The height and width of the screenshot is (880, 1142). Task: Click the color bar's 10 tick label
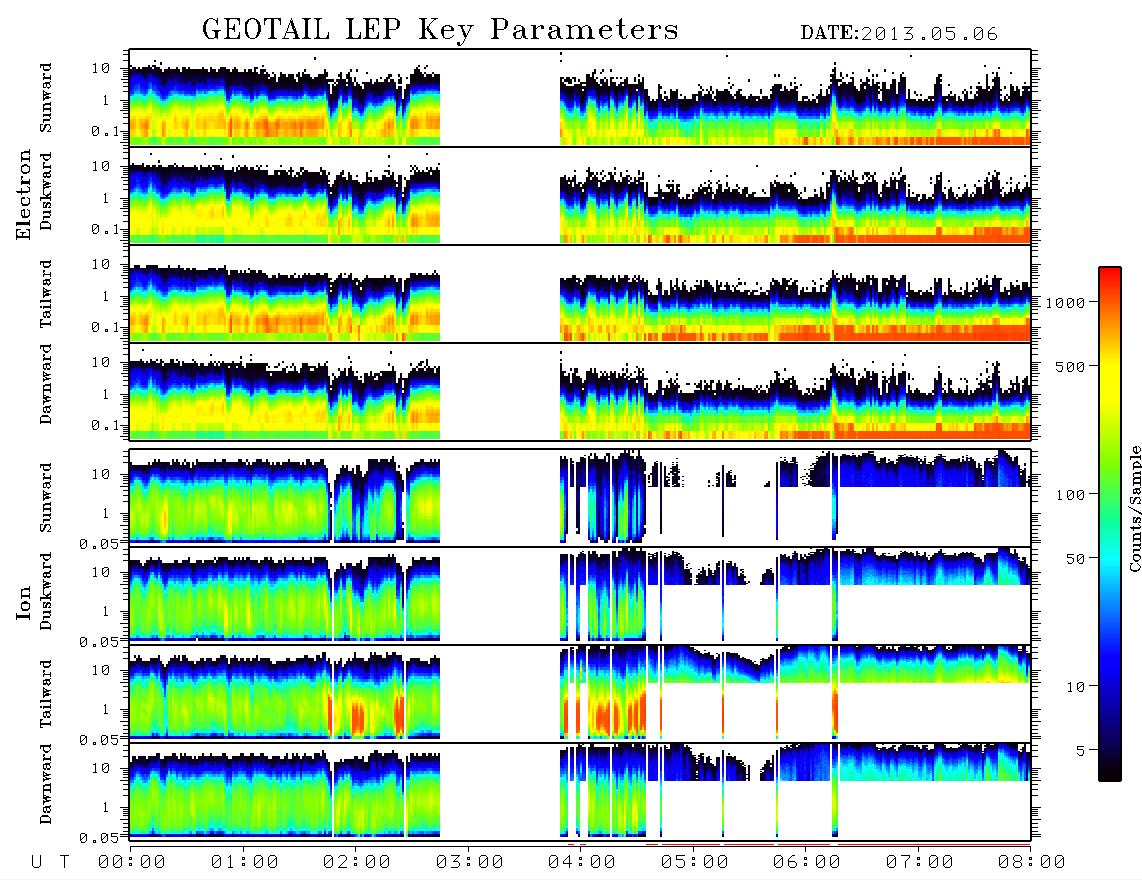[1075, 686]
